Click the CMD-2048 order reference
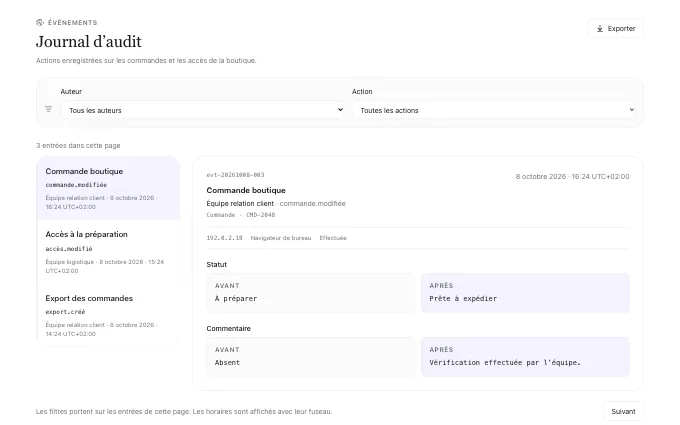Viewport: 680px width, 425px height. click(x=261, y=215)
